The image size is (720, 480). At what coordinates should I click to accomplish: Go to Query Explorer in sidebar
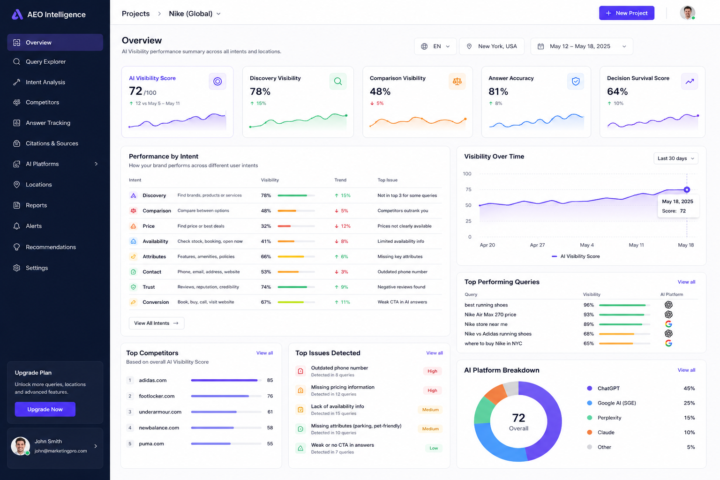click(55, 62)
